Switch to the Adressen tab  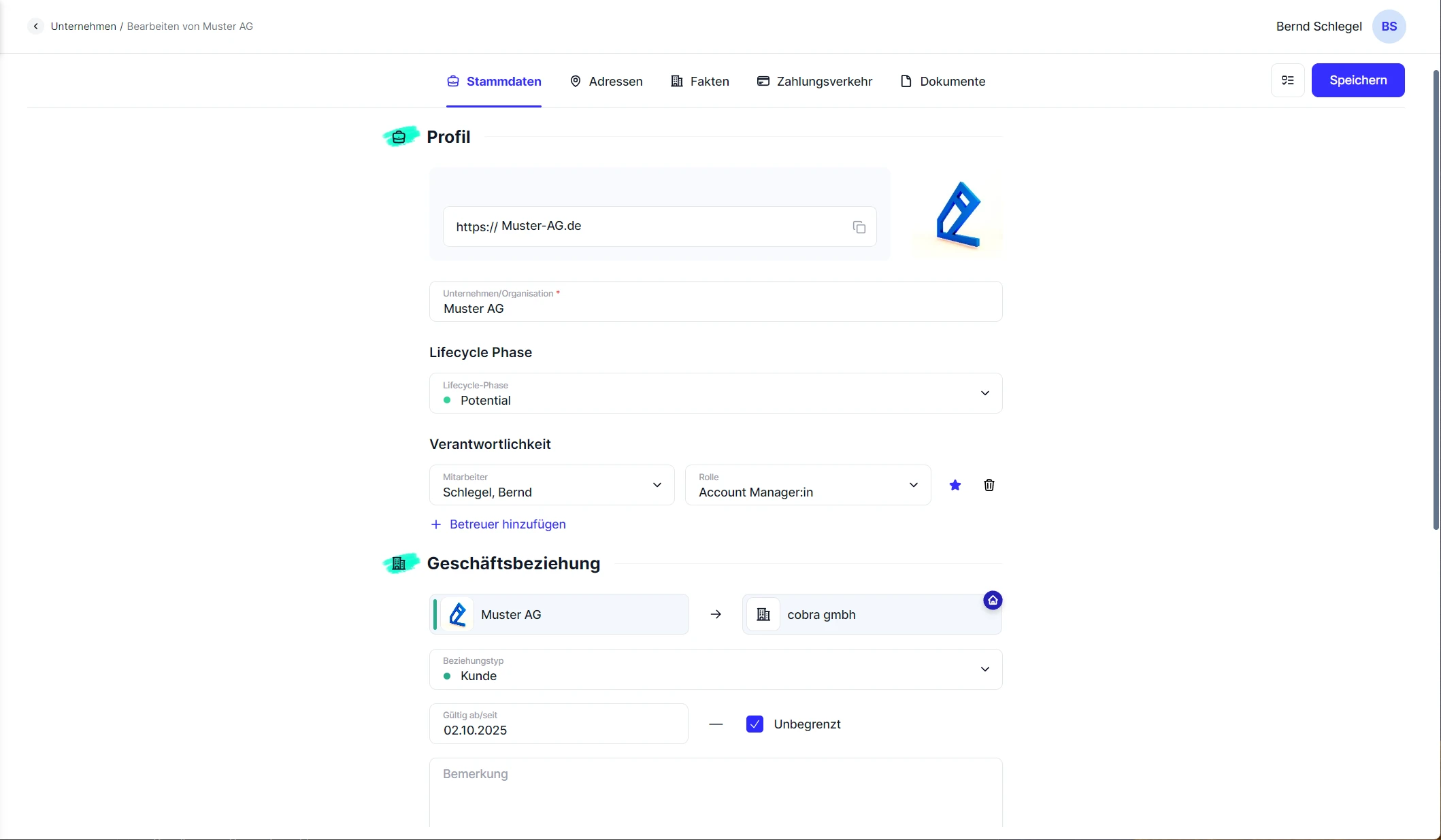coord(606,82)
